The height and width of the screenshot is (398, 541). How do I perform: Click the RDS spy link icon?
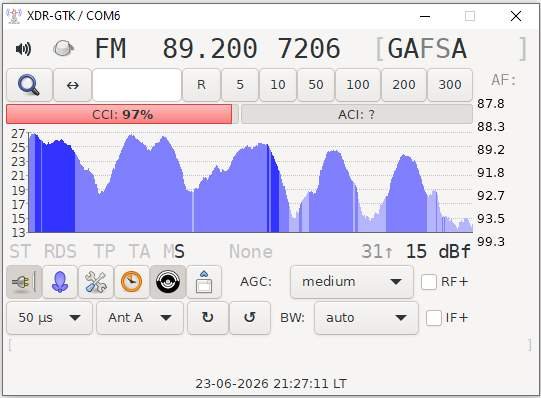(63, 48)
